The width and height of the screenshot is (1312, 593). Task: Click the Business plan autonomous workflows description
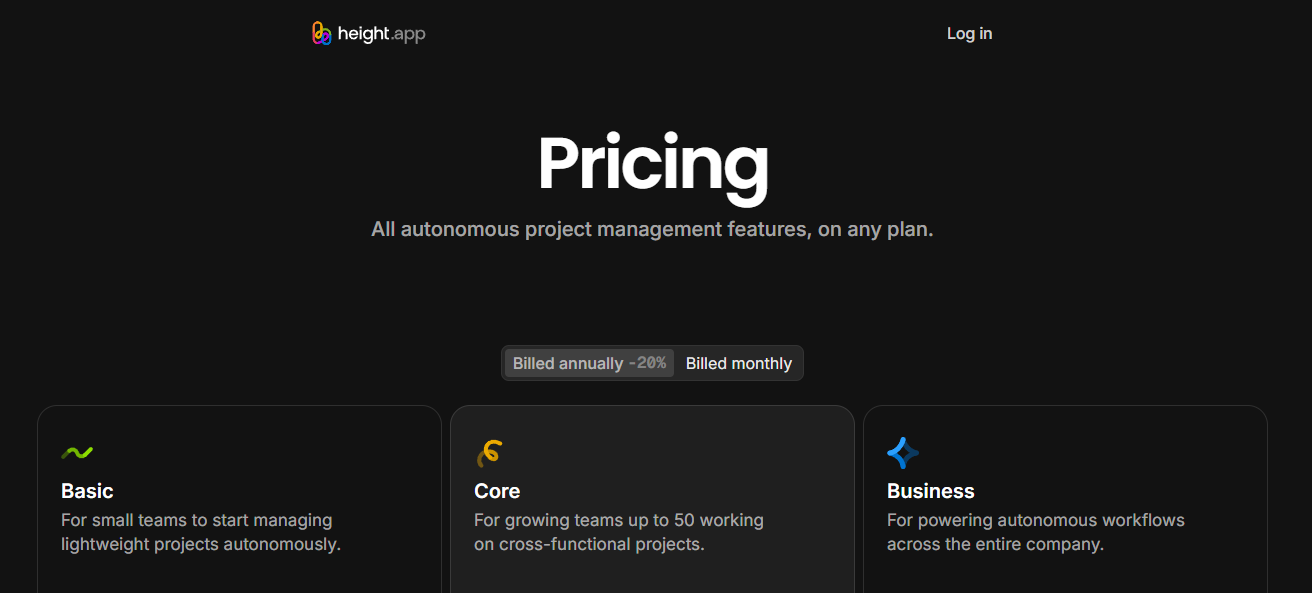coord(1036,532)
